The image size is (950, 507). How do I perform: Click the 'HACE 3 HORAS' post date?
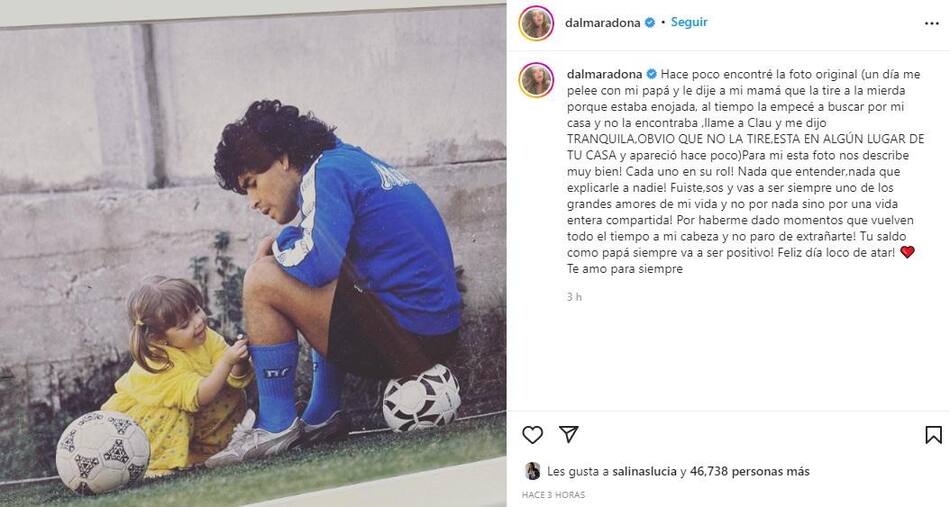click(553, 495)
